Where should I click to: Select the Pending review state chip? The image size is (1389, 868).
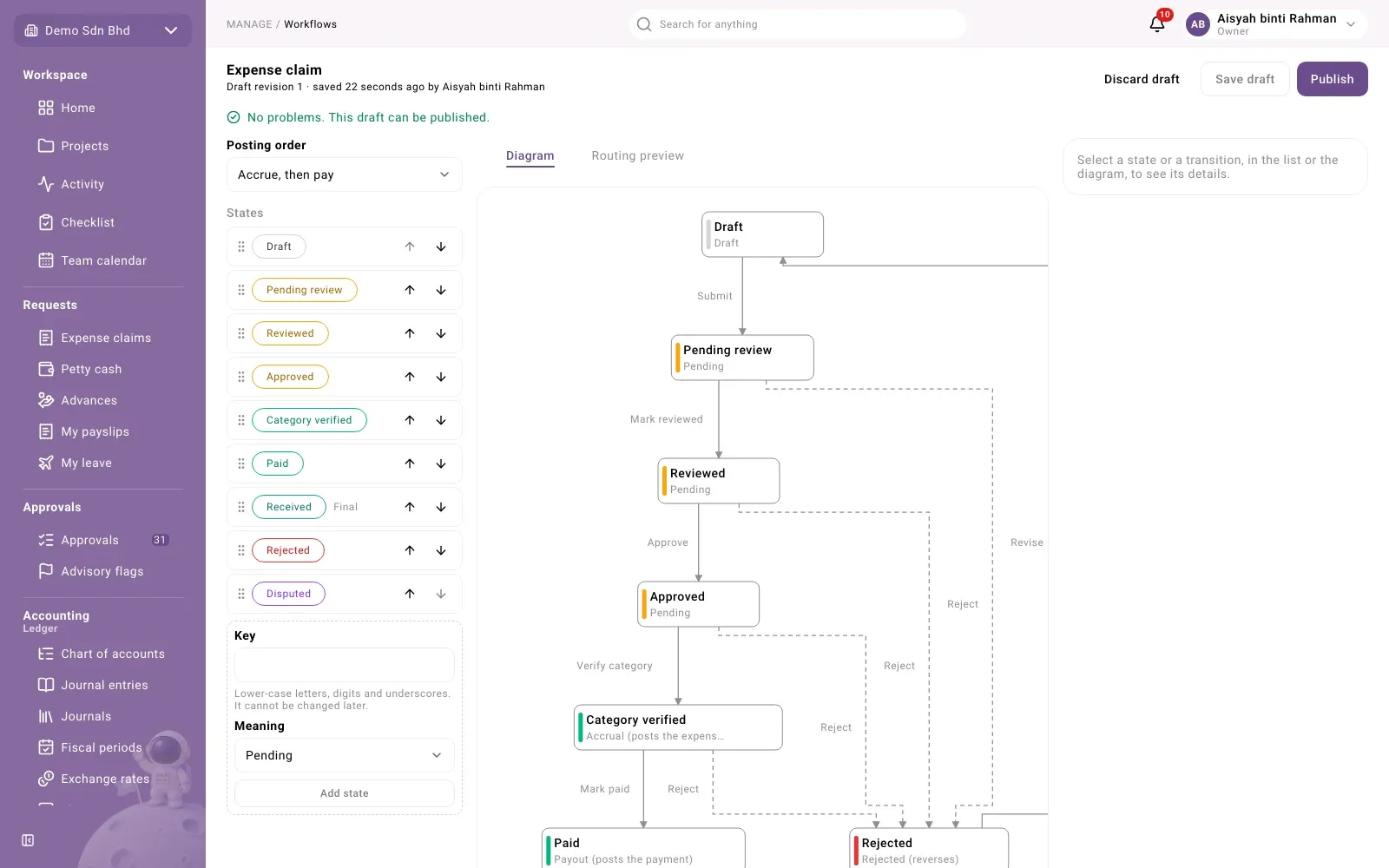coord(305,290)
